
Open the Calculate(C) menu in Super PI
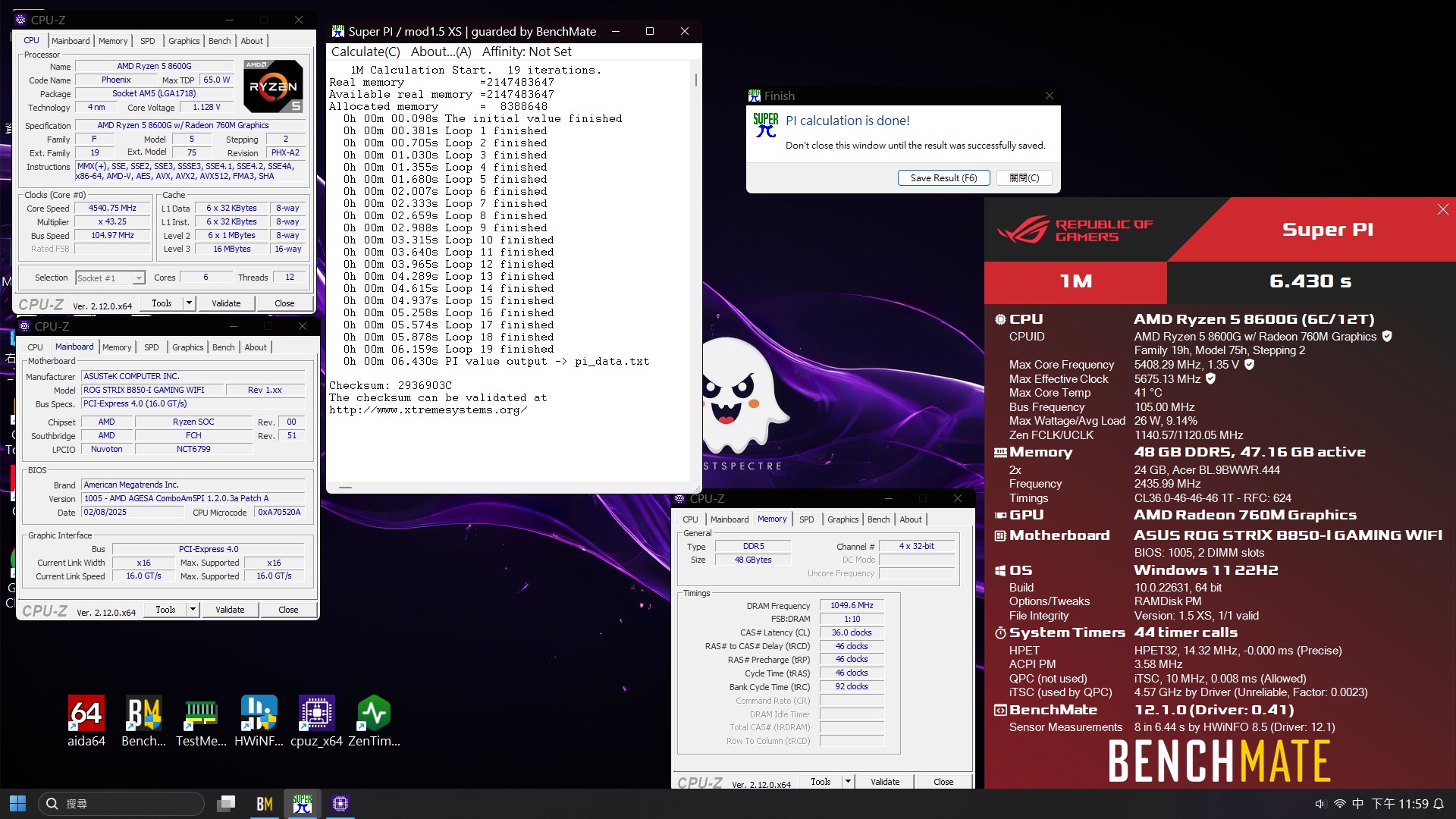tap(366, 52)
